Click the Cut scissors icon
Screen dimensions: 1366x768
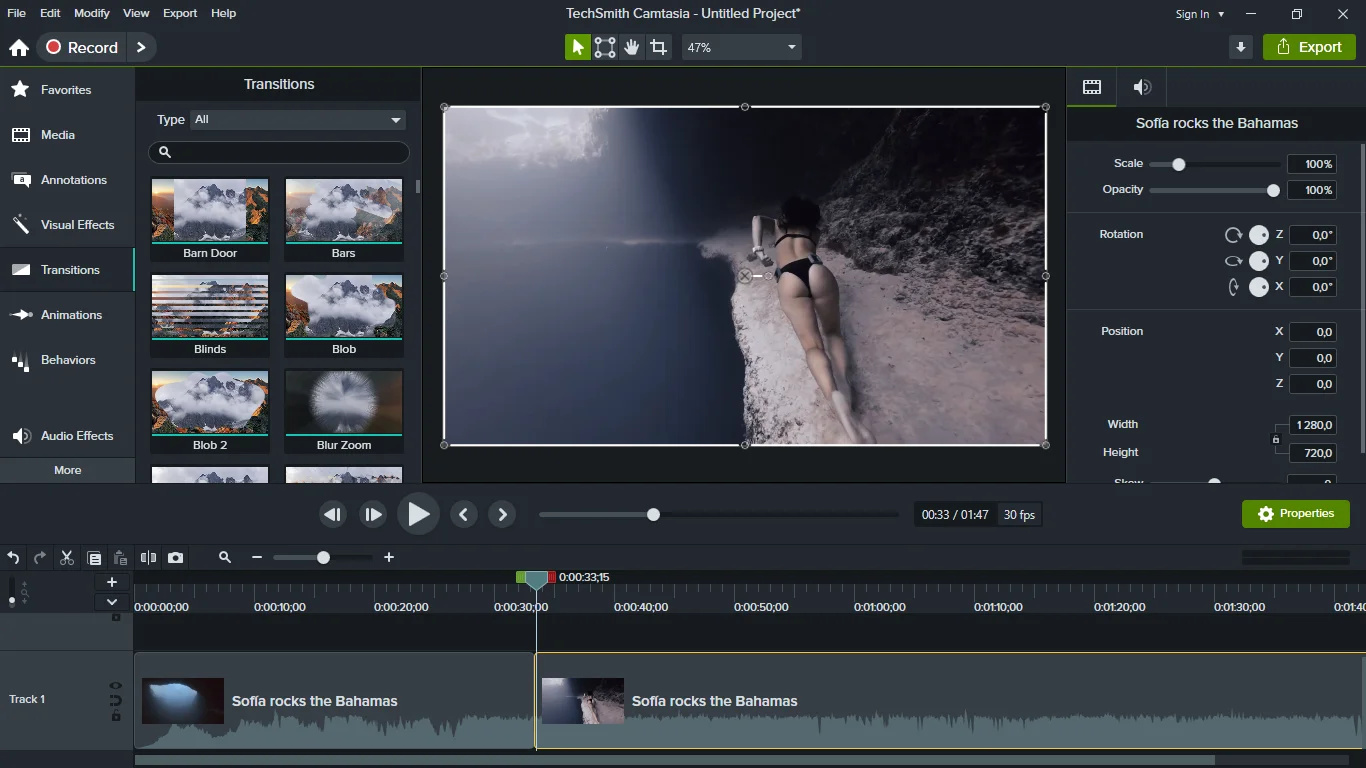tap(67, 557)
